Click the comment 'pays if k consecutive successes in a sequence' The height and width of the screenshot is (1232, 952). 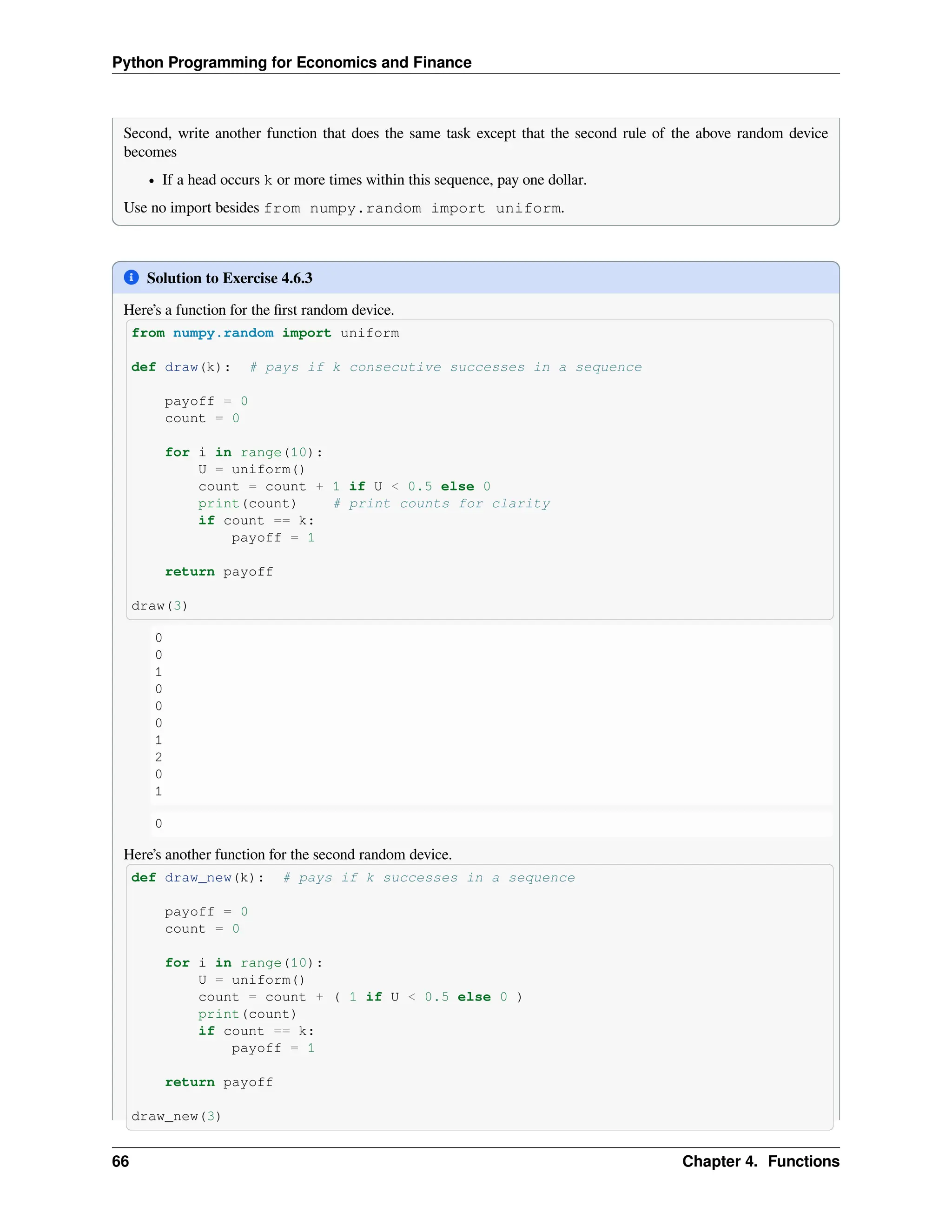[445, 367]
